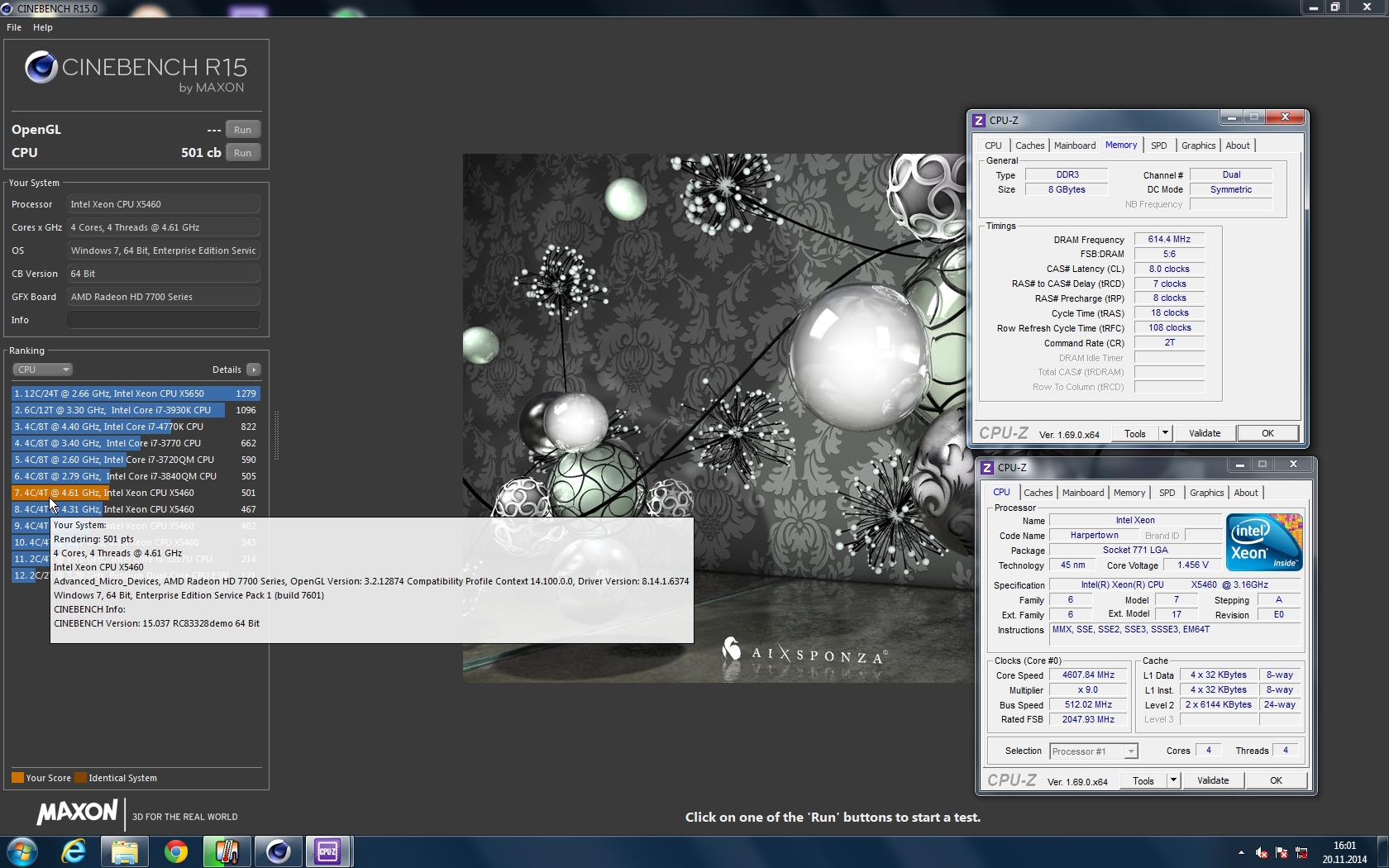Image resolution: width=1389 pixels, height=868 pixels.
Task: Click the network tray icon
Action: click(x=1301, y=852)
